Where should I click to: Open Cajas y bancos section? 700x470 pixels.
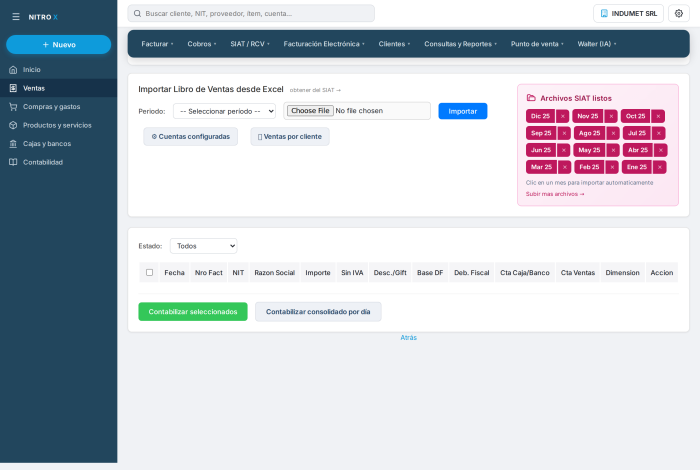(x=58, y=144)
